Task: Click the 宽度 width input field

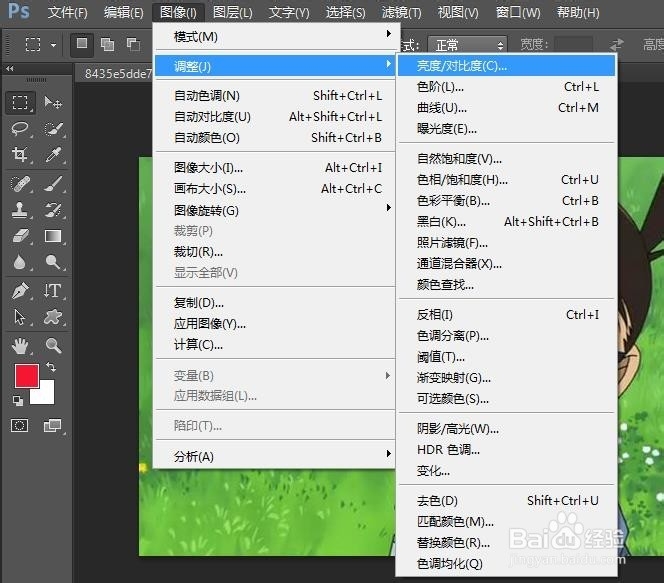Action: (x=573, y=44)
